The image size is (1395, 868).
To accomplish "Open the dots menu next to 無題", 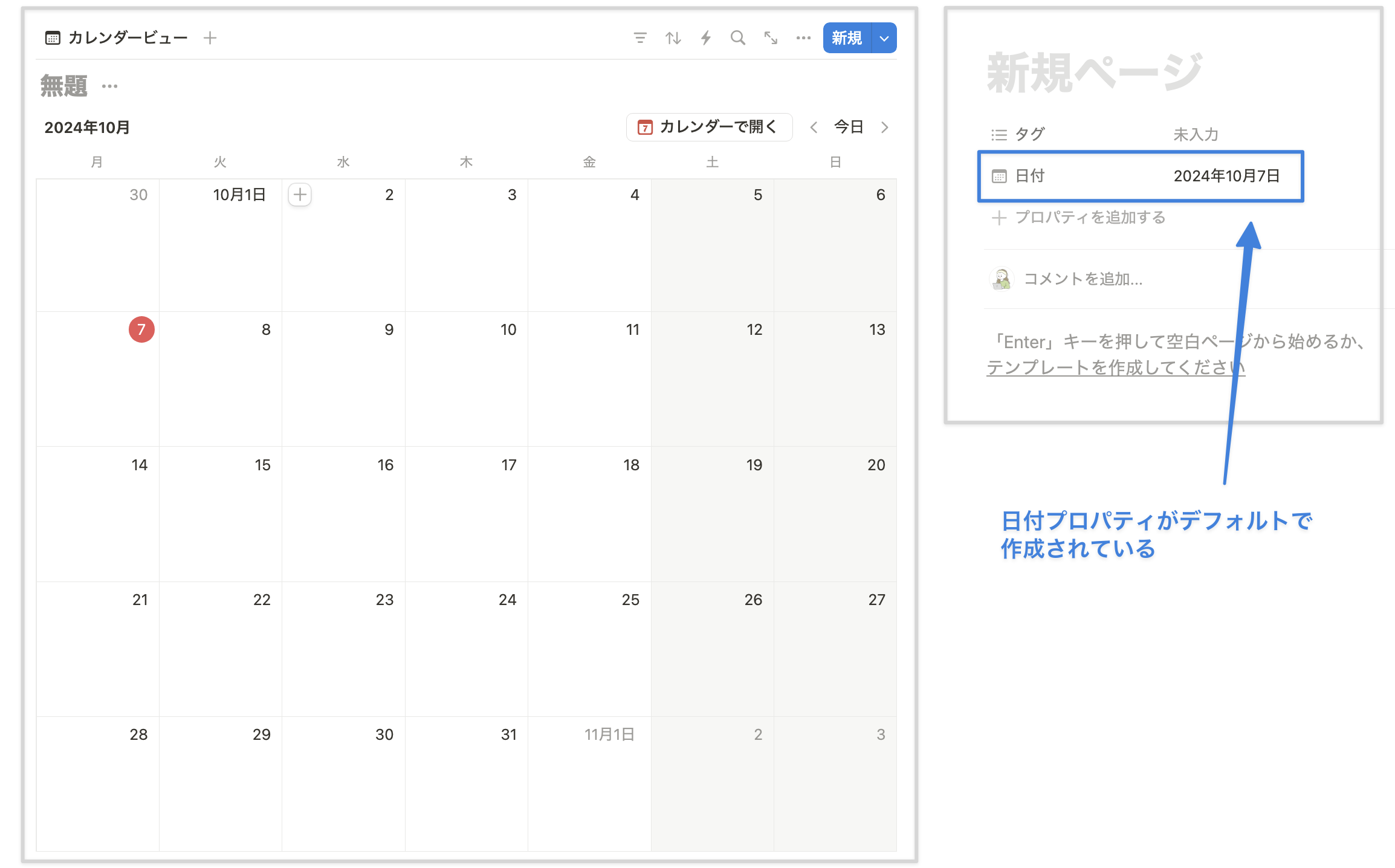I will (x=110, y=86).
